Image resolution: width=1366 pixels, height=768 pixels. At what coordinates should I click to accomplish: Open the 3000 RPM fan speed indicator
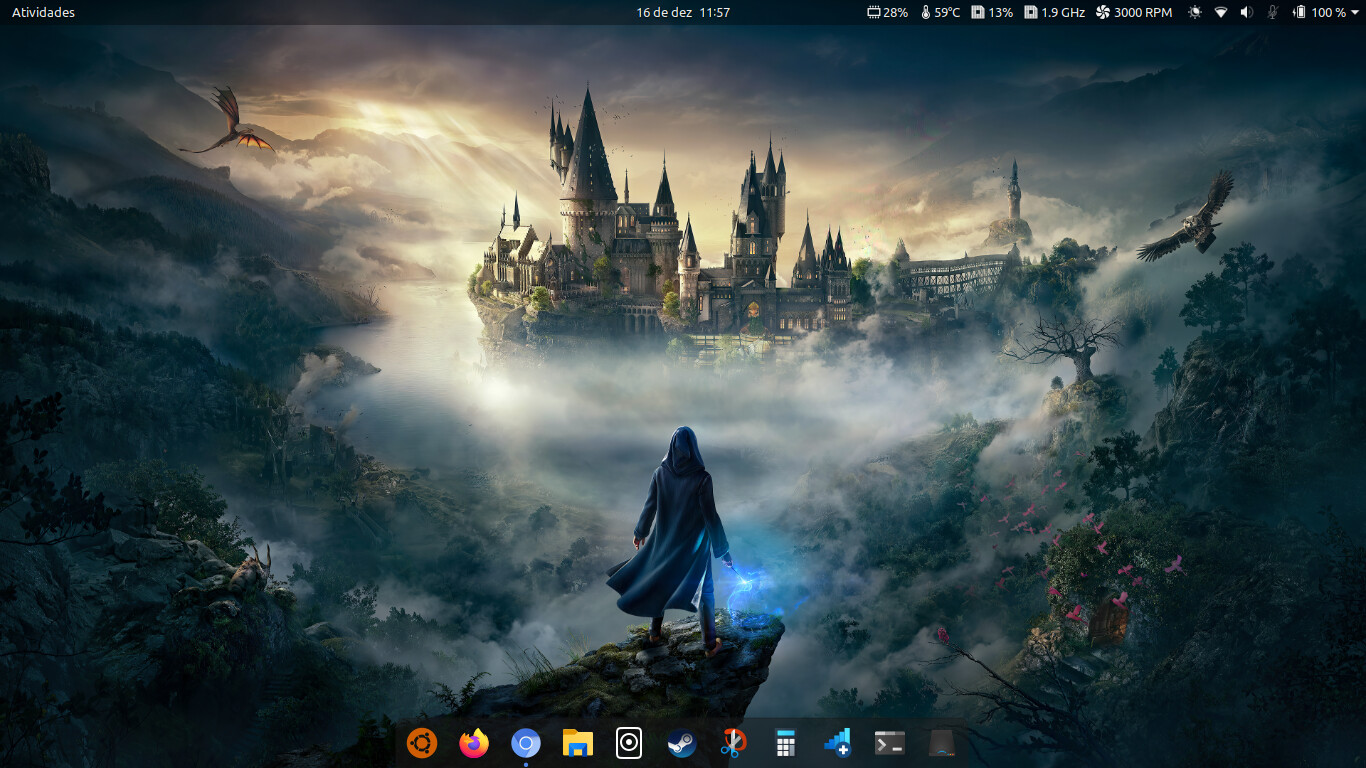click(1134, 13)
